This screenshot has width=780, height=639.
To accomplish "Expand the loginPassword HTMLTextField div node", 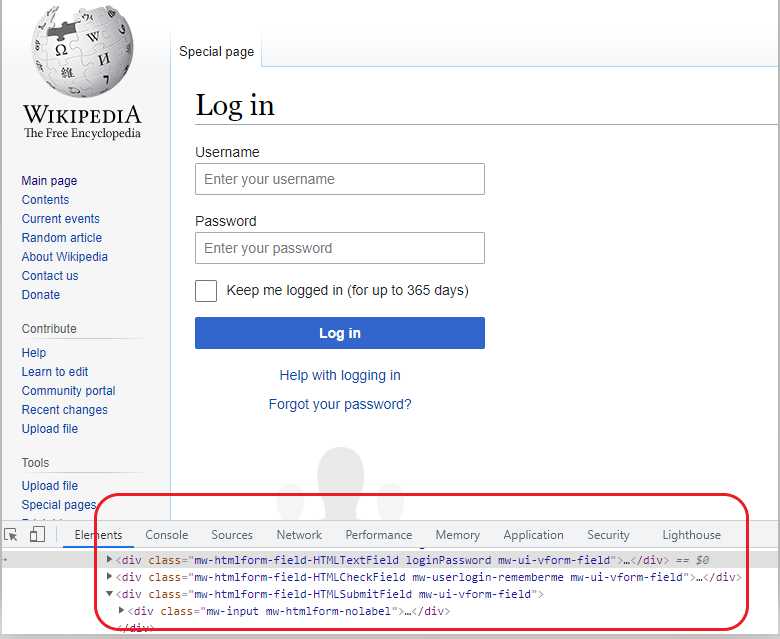I will click(x=109, y=559).
